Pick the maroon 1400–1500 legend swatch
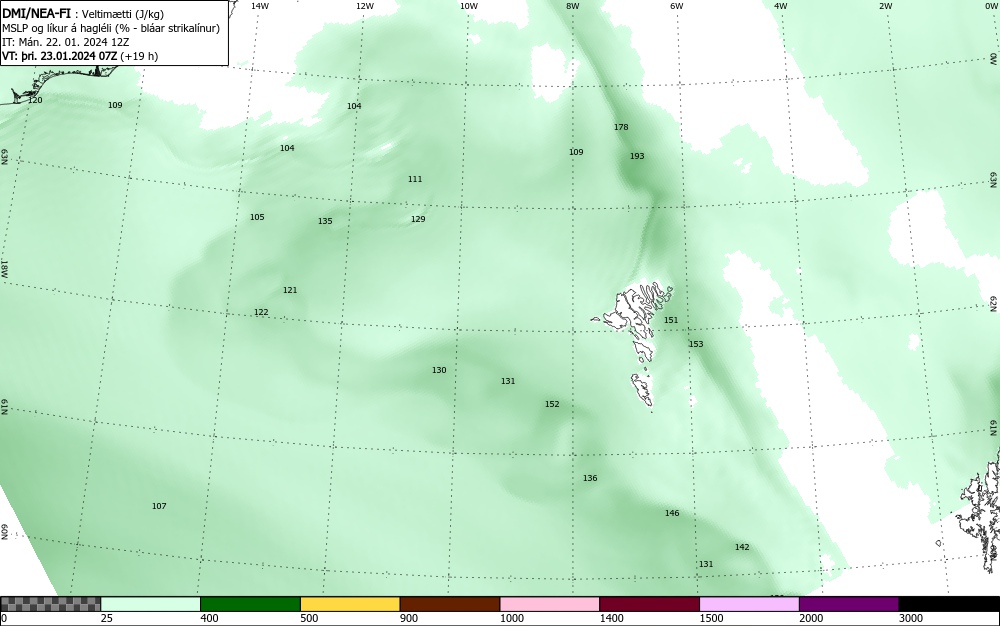Viewport: 1000px width, 626px height. [x=649, y=604]
